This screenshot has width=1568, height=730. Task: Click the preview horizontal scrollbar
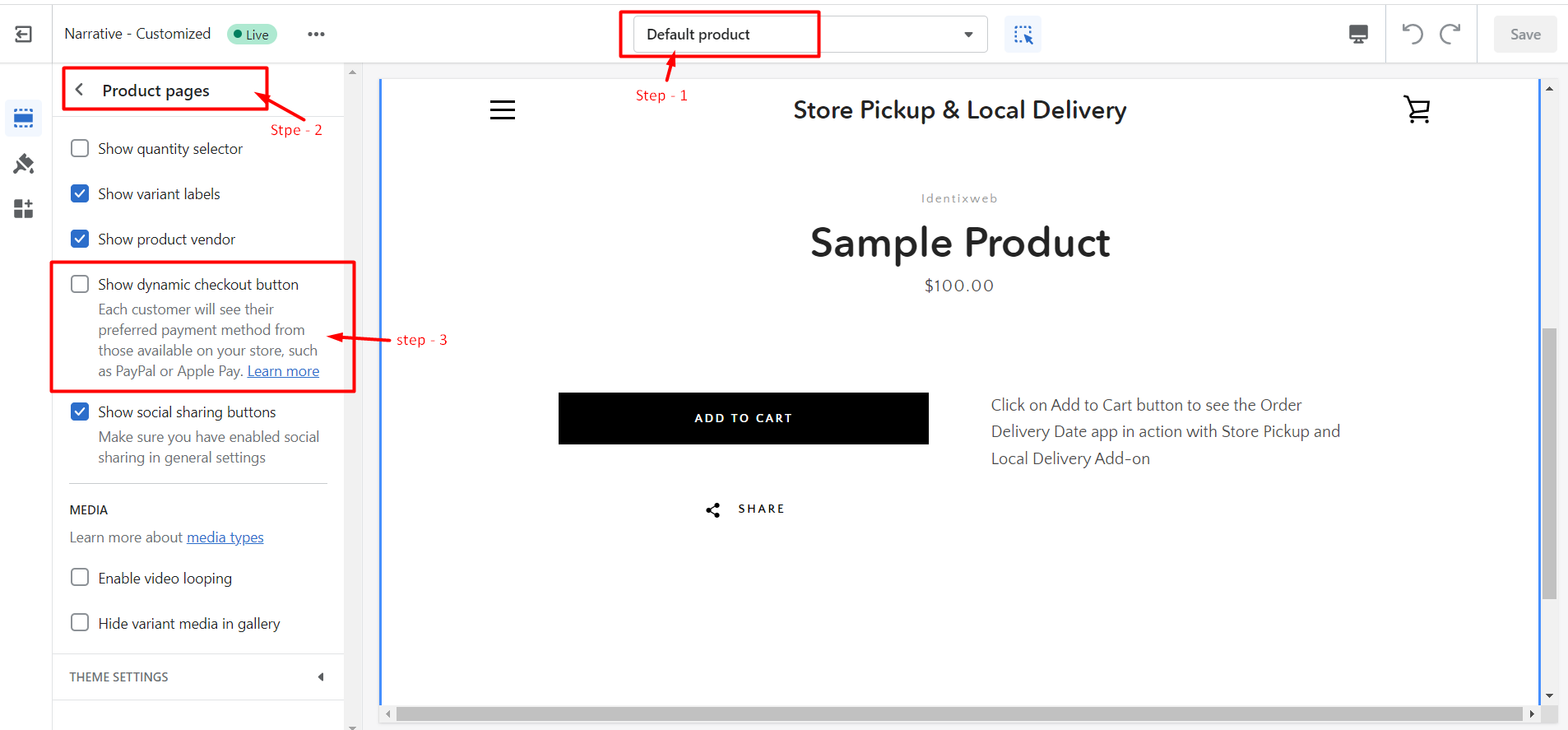959,714
